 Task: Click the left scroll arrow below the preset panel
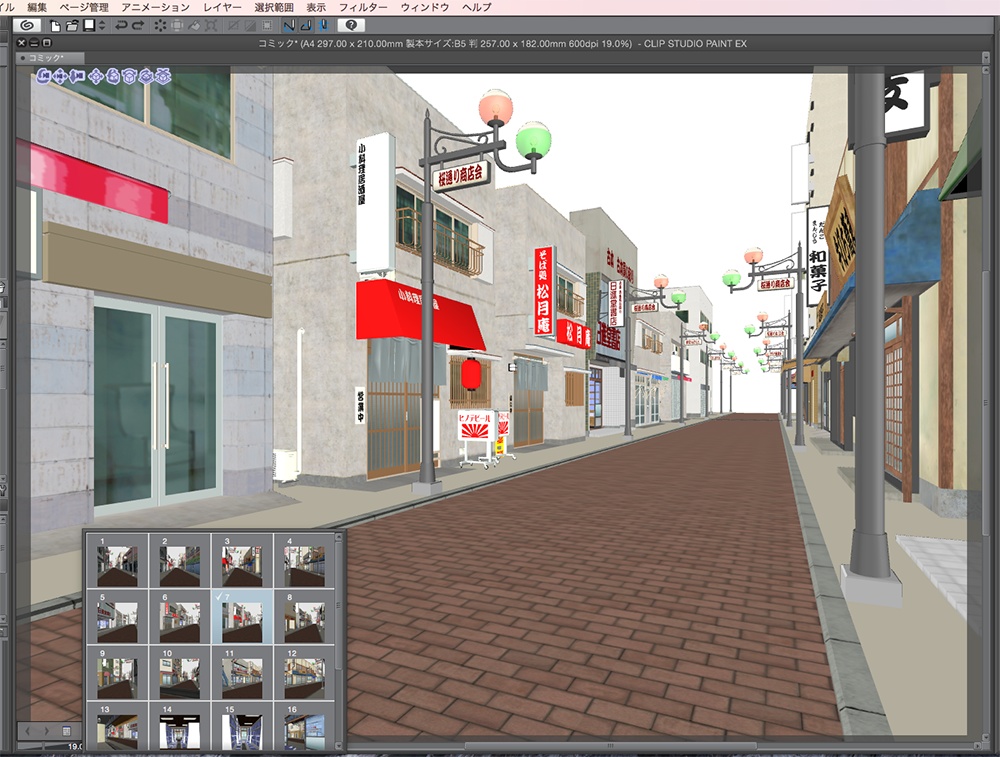pos(27,731)
